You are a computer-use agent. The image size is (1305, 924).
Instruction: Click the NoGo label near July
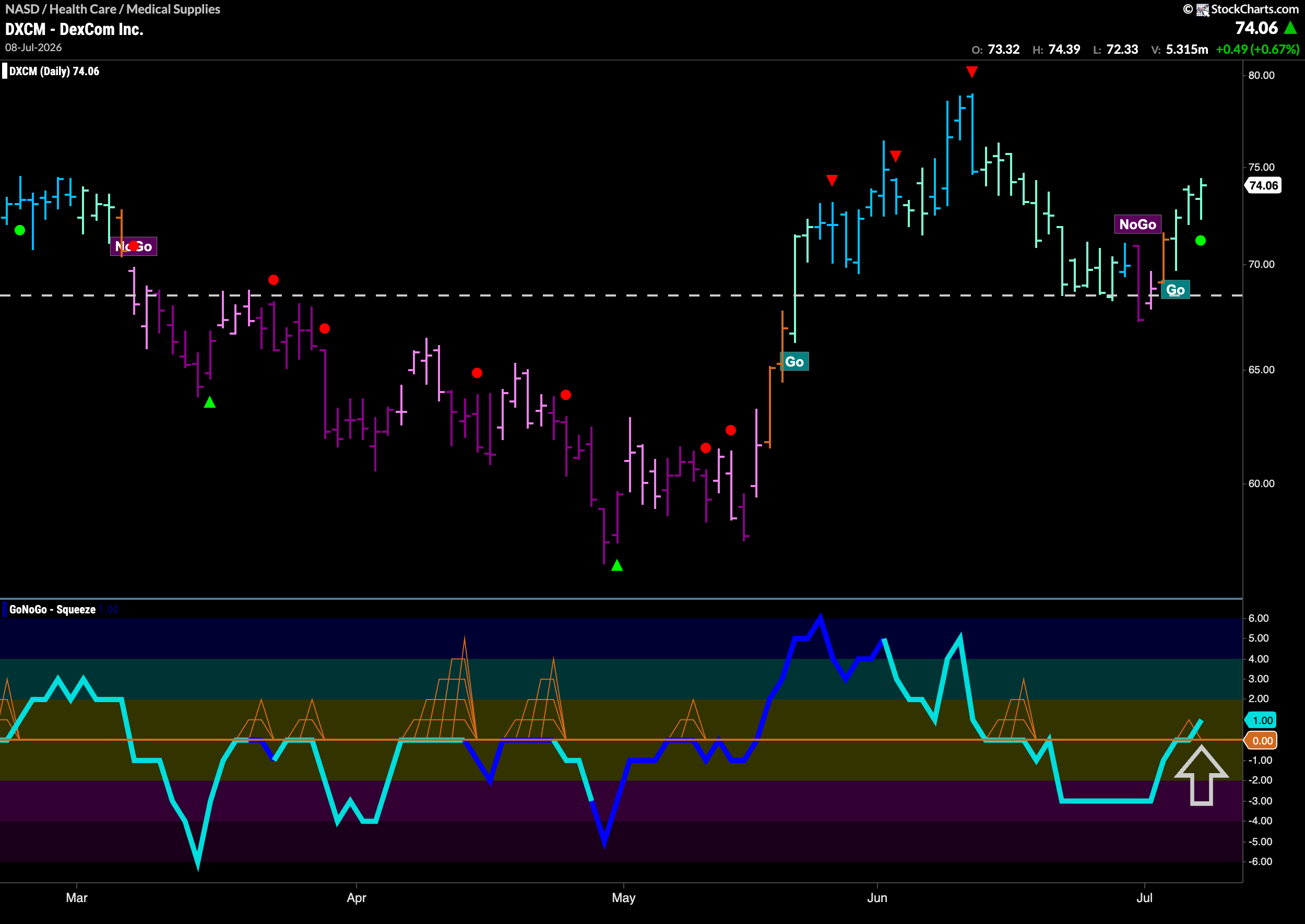tap(1137, 224)
